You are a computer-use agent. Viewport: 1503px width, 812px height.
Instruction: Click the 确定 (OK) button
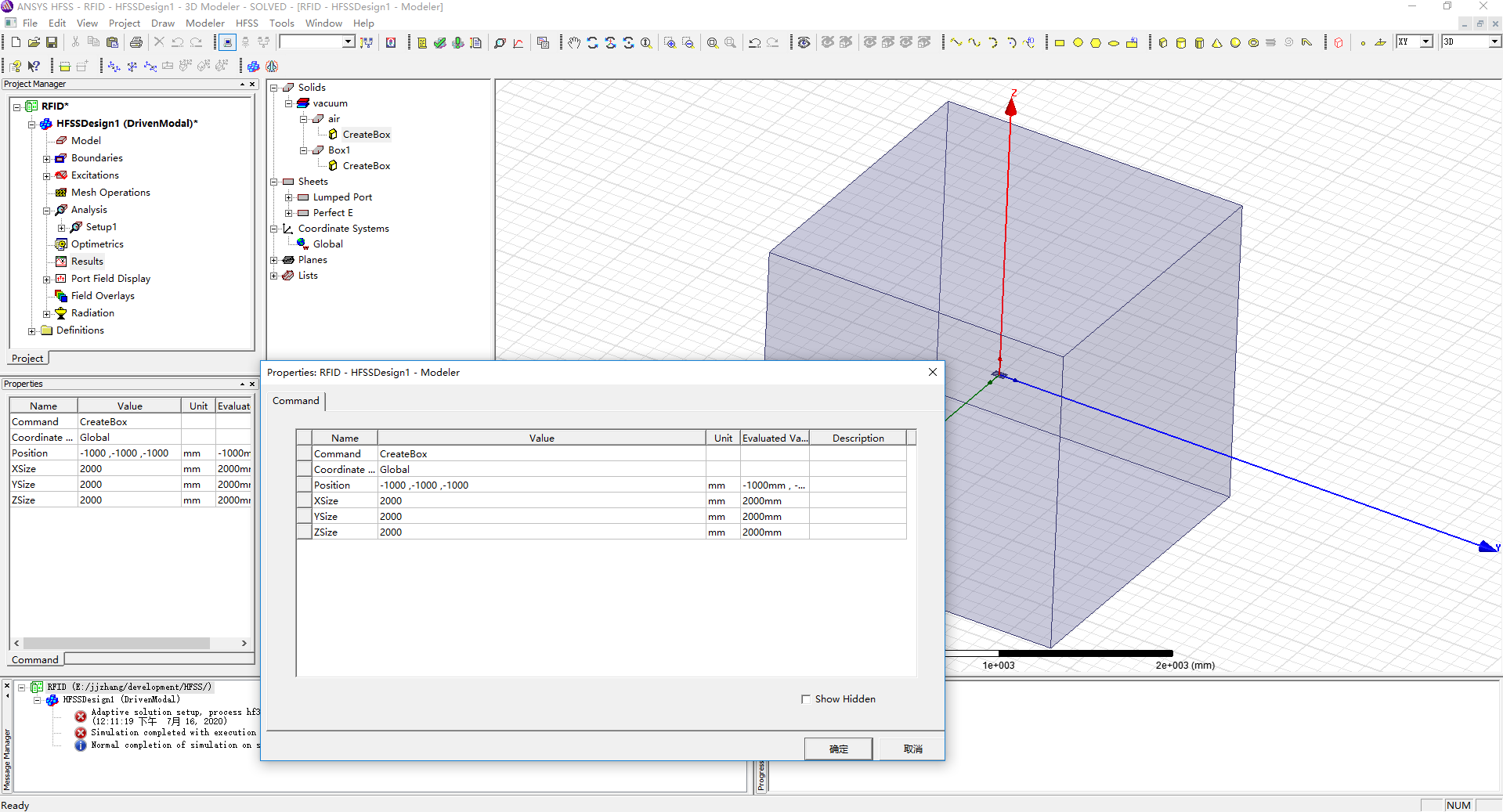tap(838, 749)
